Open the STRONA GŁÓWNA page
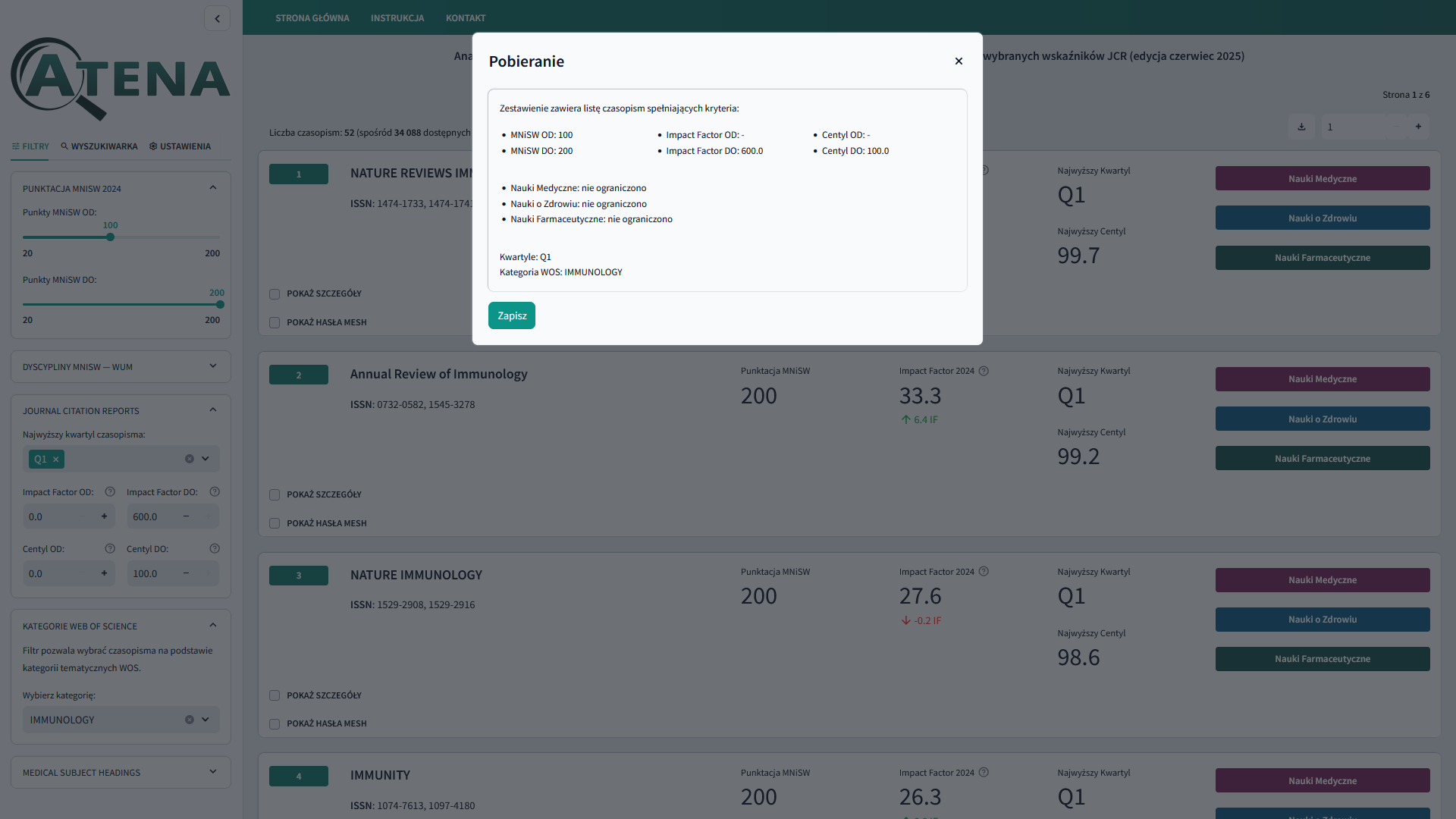1456x819 pixels. pos(312,18)
